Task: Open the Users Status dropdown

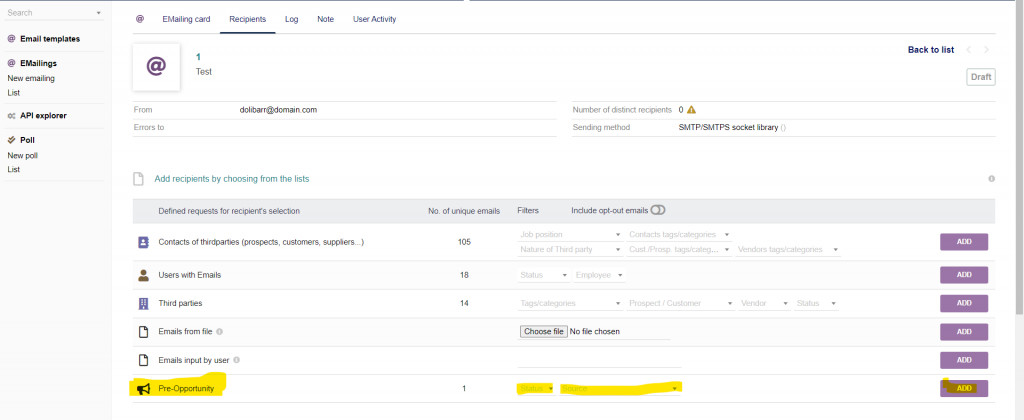Action: click(543, 275)
